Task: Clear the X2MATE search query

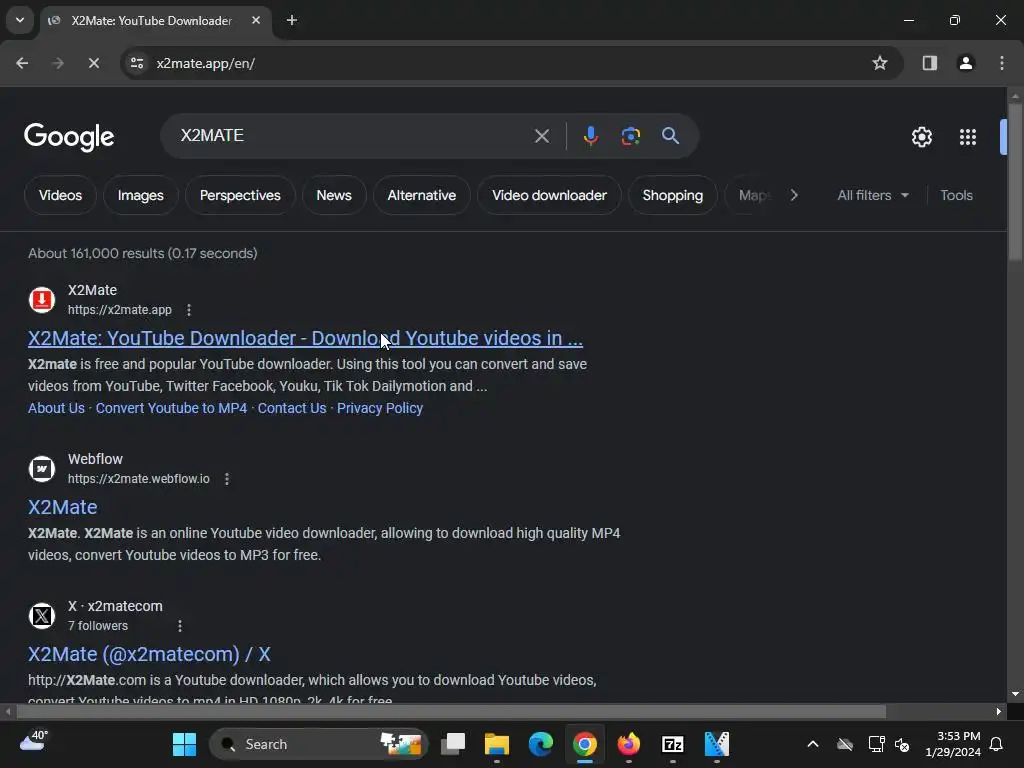Action: click(x=541, y=136)
